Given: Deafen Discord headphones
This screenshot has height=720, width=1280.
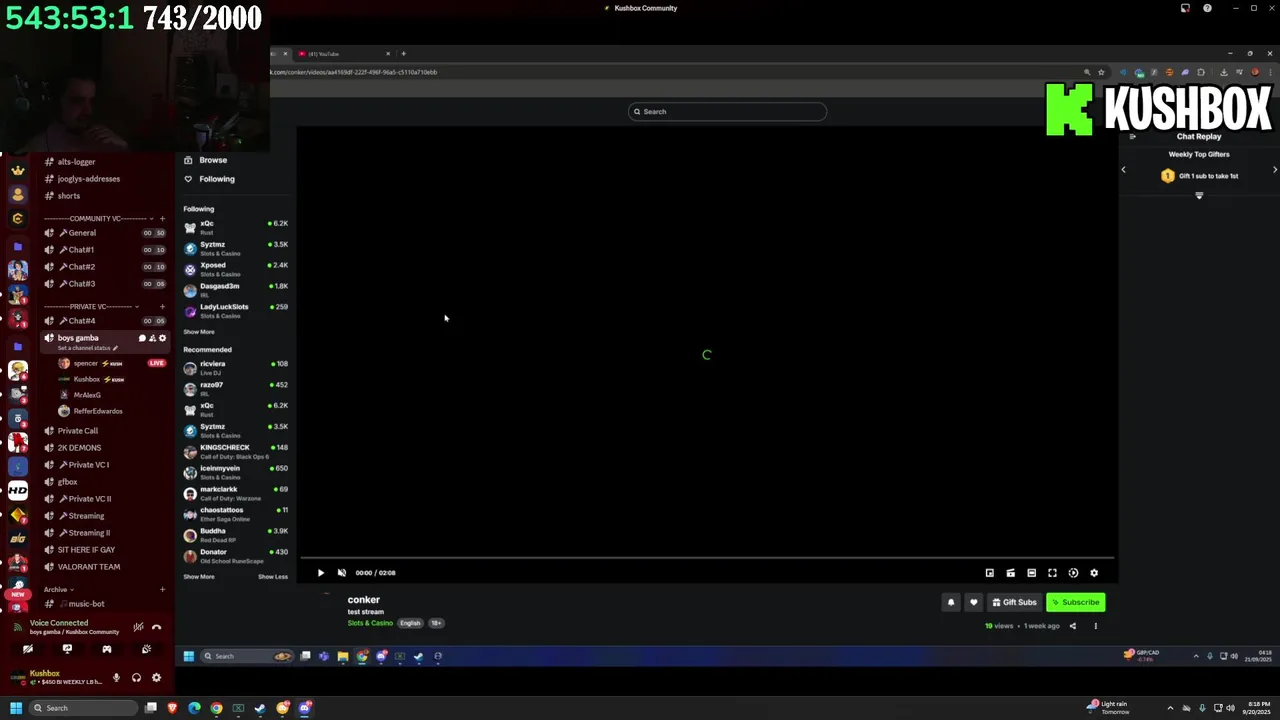Looking at the screenshot, I should [x=136, y=678].
